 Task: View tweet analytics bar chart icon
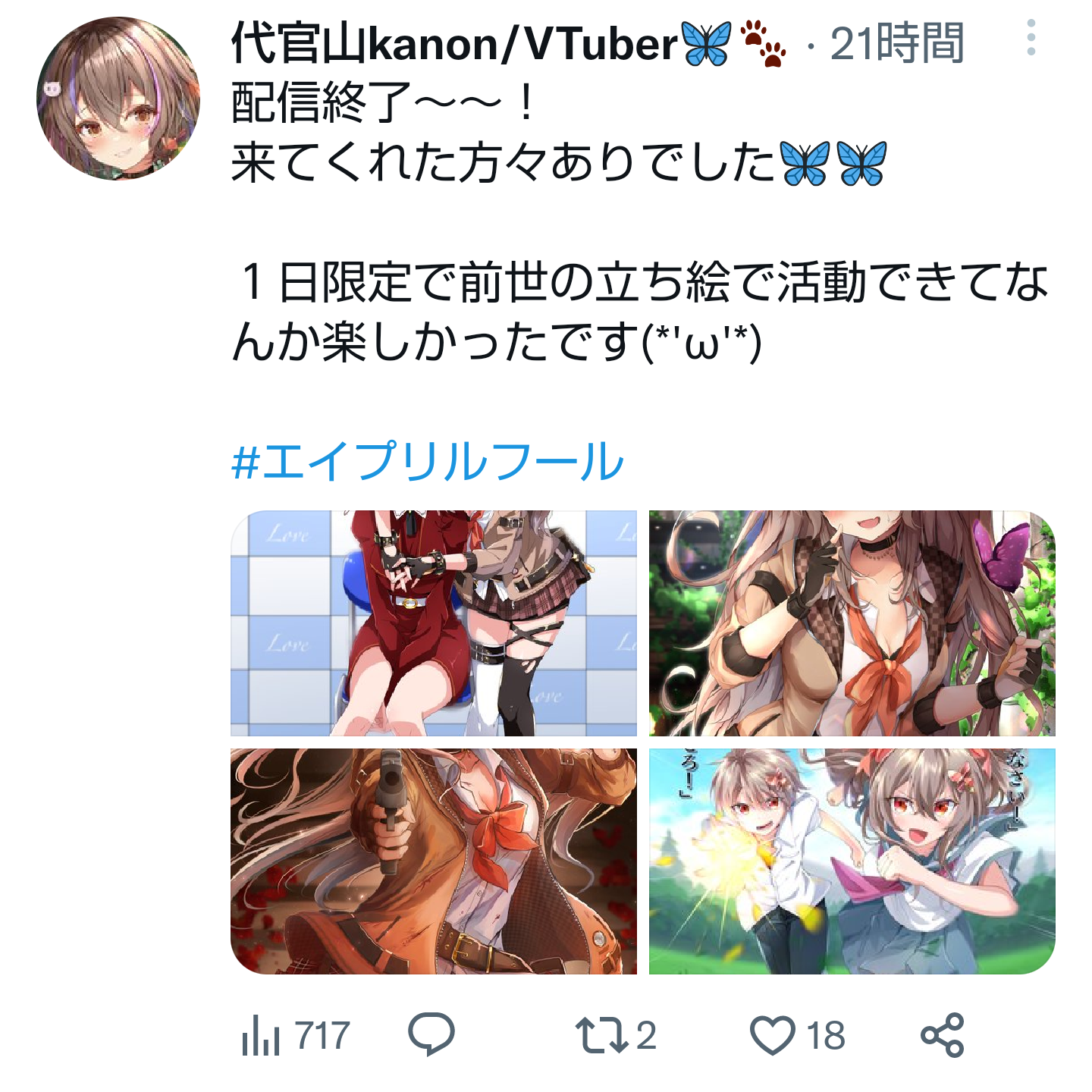coord(260,1035)
